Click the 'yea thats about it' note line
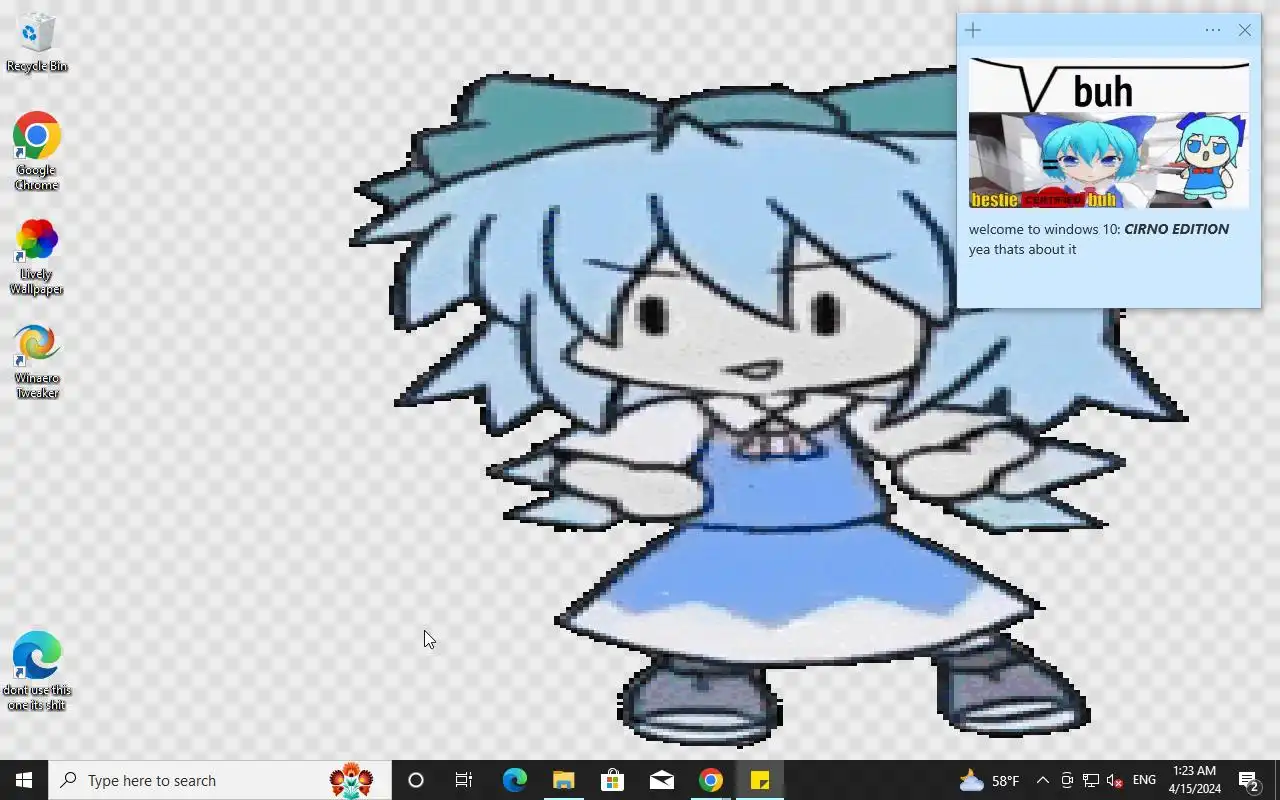 tap(1022, 249)
